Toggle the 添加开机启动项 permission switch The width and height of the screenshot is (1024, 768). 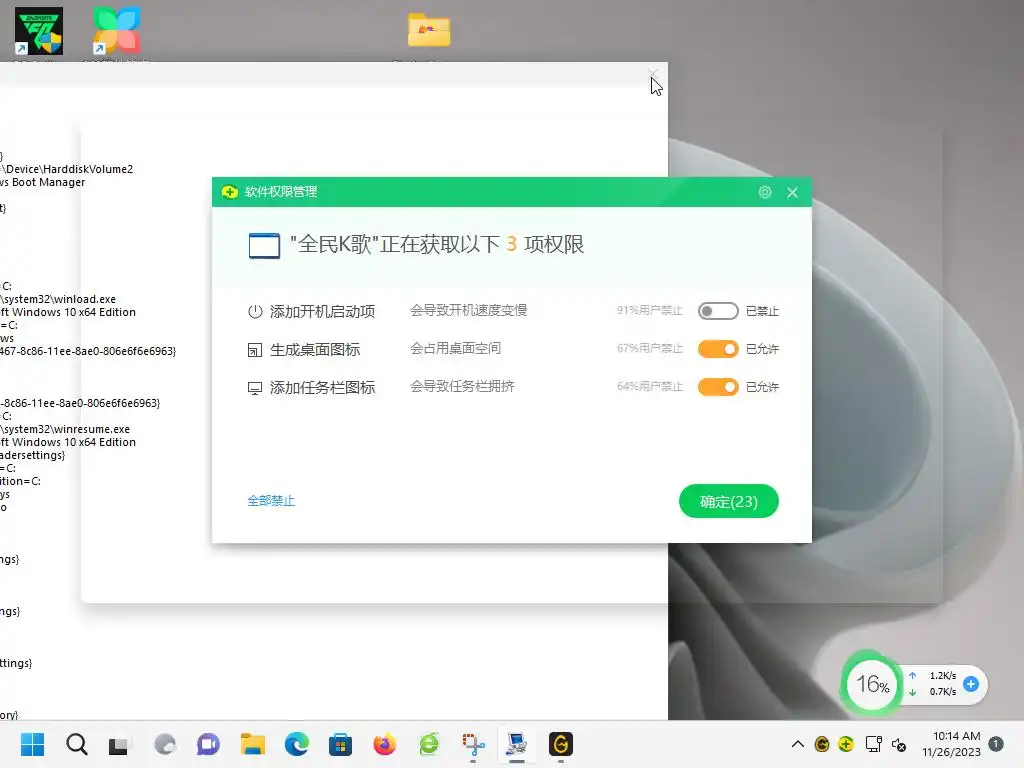[718, 311]
